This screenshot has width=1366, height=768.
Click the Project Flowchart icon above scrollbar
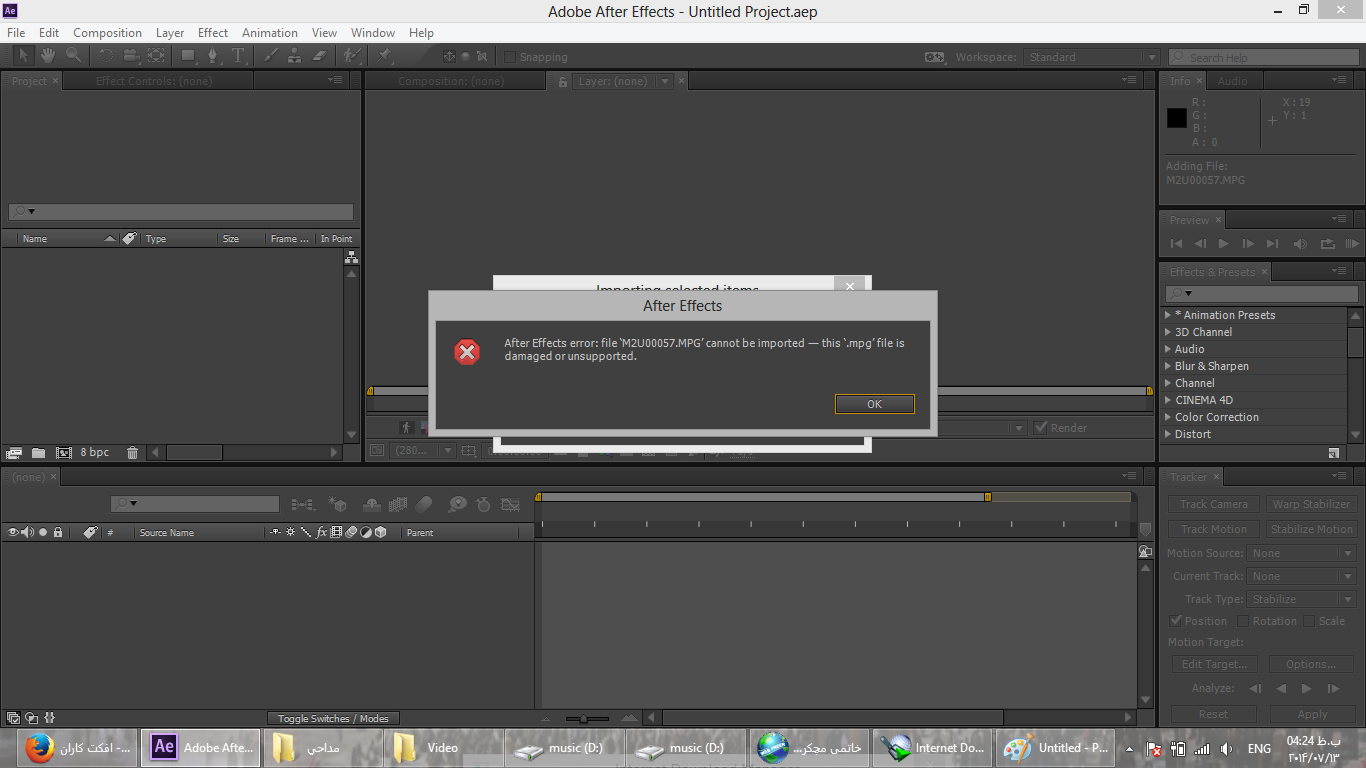[x=351, y=257]
